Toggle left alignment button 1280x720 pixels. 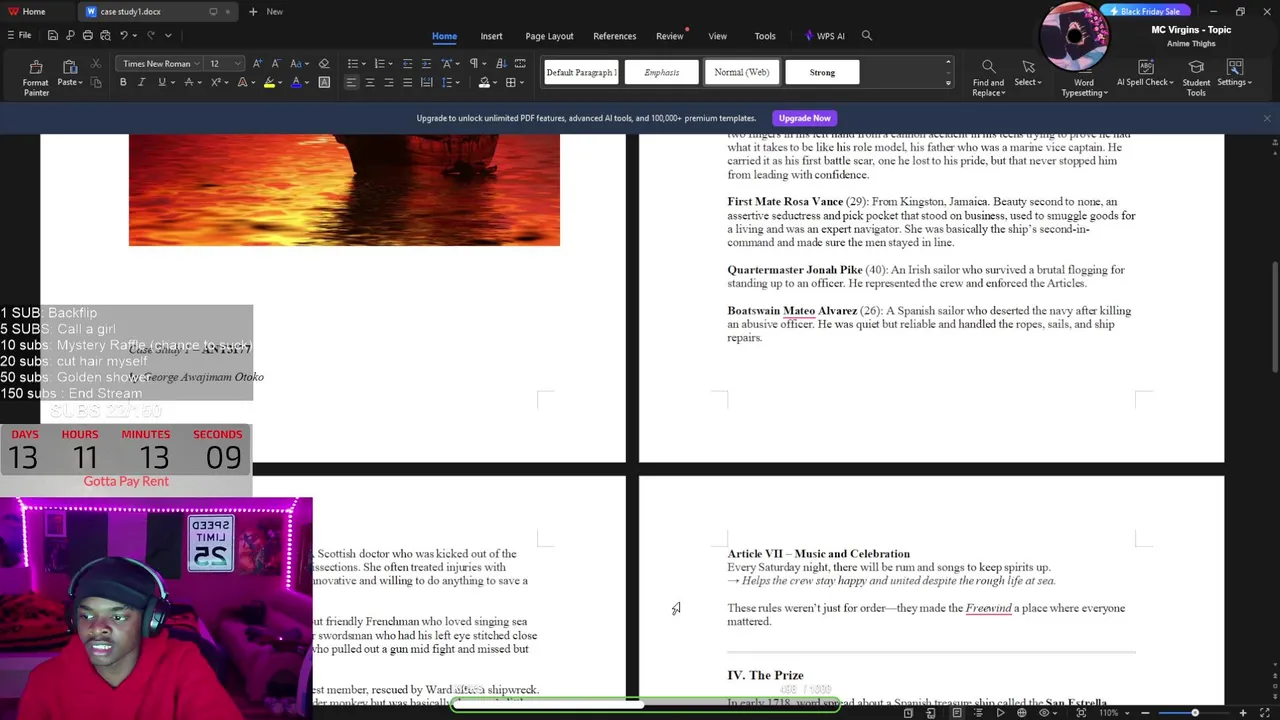351,82
